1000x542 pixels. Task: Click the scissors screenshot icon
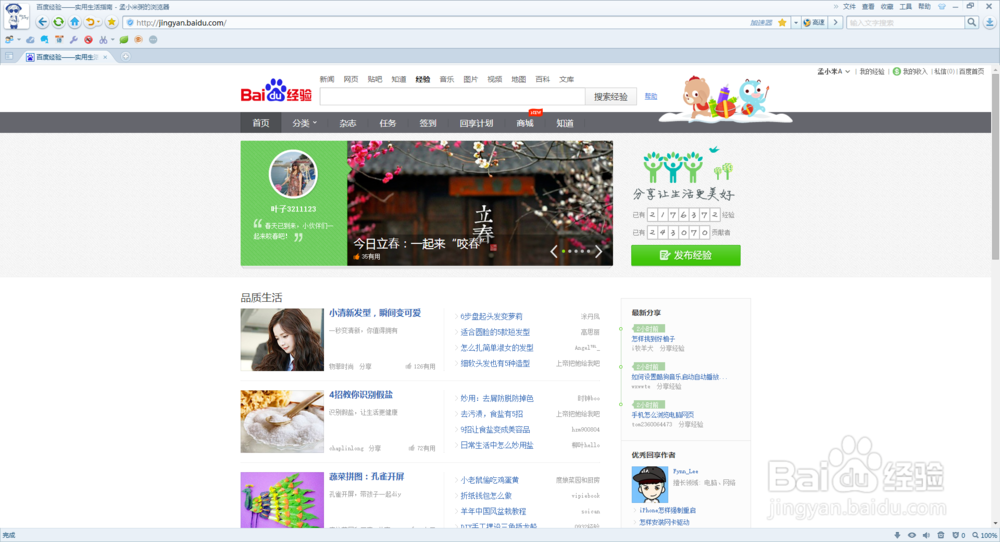103,40
